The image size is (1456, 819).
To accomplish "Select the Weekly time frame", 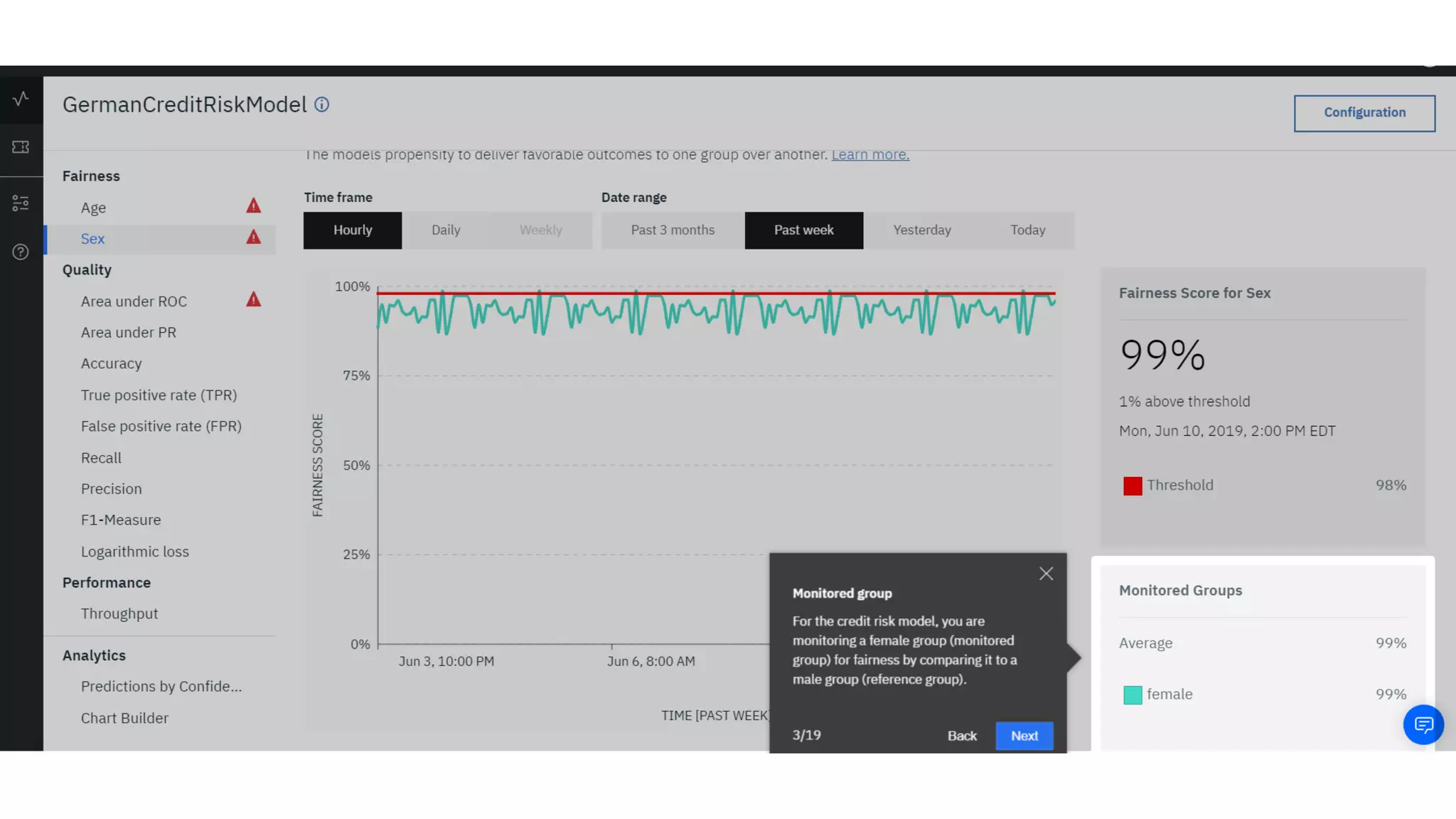I will pyautogui.click(x=541, y=230).
